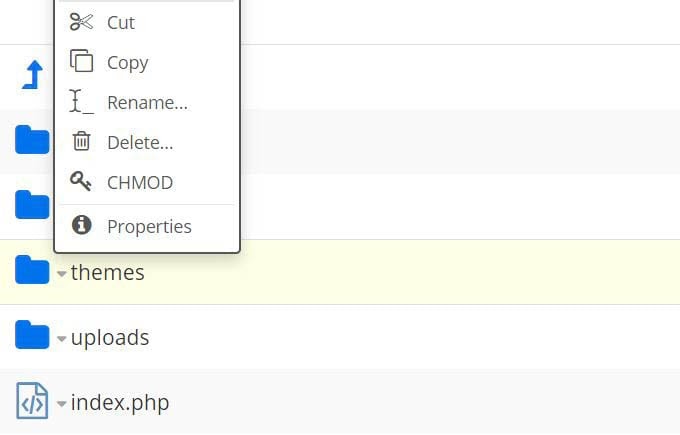680x435 pixels.
Task: Choose Rename... from the context menu
Action: coord(147,102)
